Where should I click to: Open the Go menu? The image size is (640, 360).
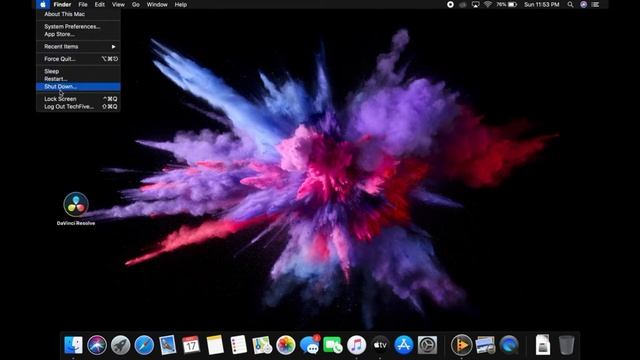point(136,4)
